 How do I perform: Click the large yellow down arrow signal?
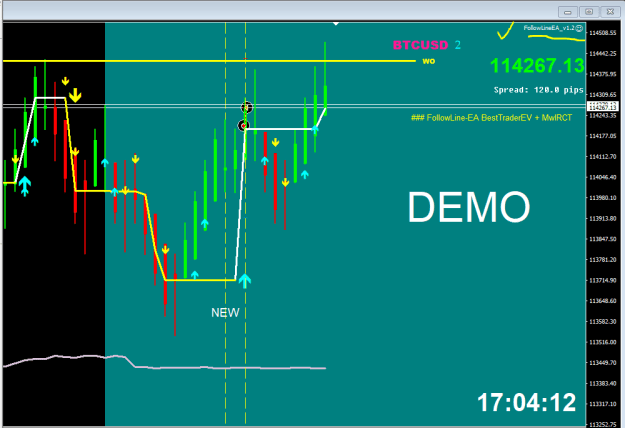pos(75,96)
